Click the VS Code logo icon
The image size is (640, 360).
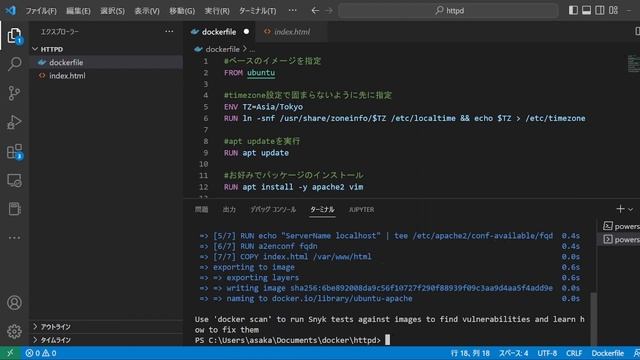pyautogui.click(x=11, y=10)
